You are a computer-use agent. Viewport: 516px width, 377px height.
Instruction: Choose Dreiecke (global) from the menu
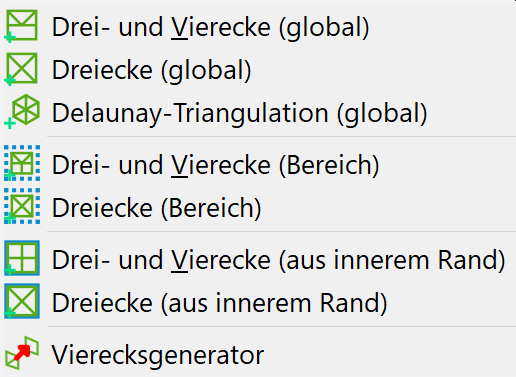(258, 69)
